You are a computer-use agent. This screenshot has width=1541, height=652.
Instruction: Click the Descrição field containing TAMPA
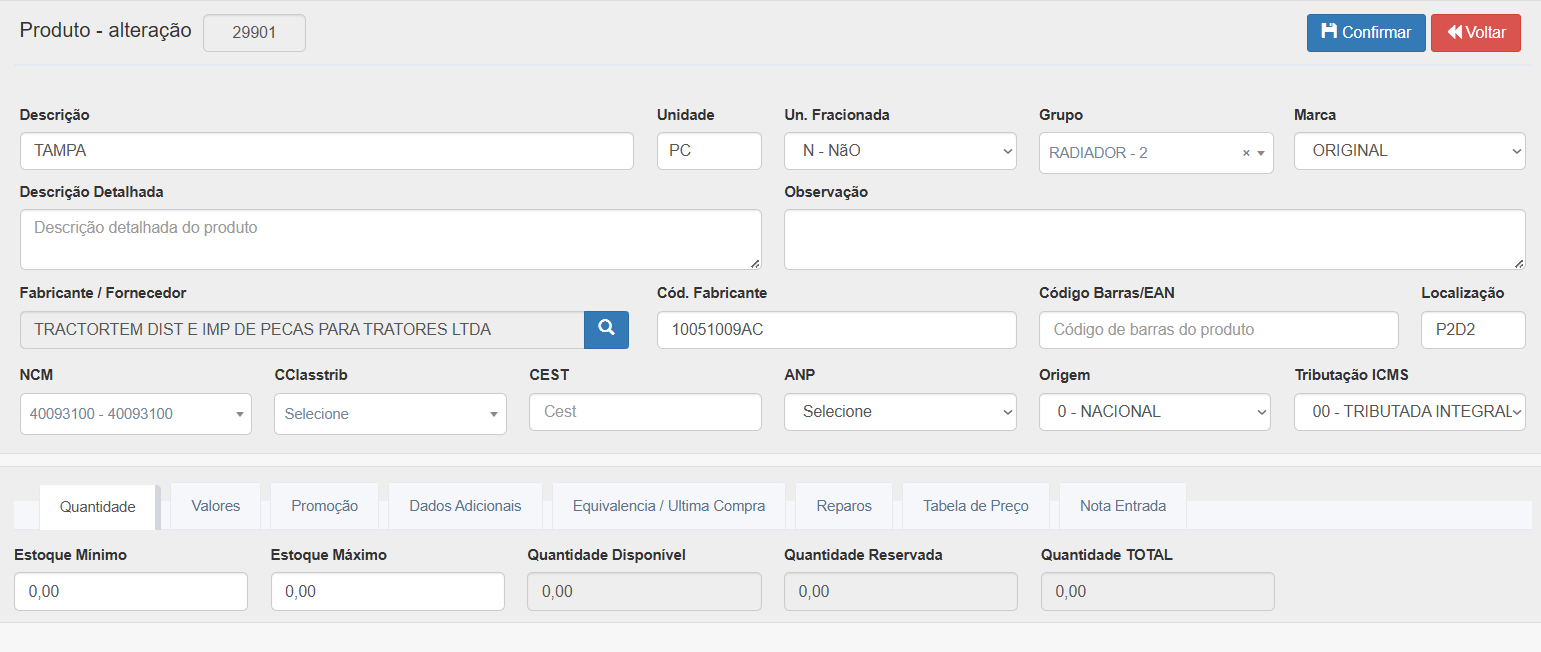point(327,151)
